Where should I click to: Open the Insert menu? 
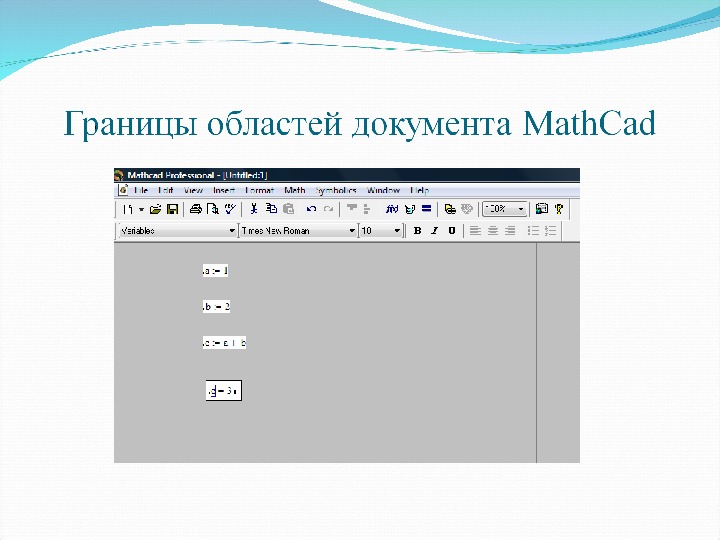click(x=224, y=190)
